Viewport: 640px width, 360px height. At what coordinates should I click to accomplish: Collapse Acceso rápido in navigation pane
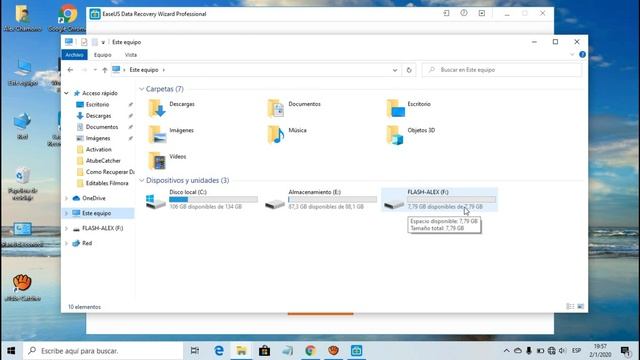tap(67, 93)
